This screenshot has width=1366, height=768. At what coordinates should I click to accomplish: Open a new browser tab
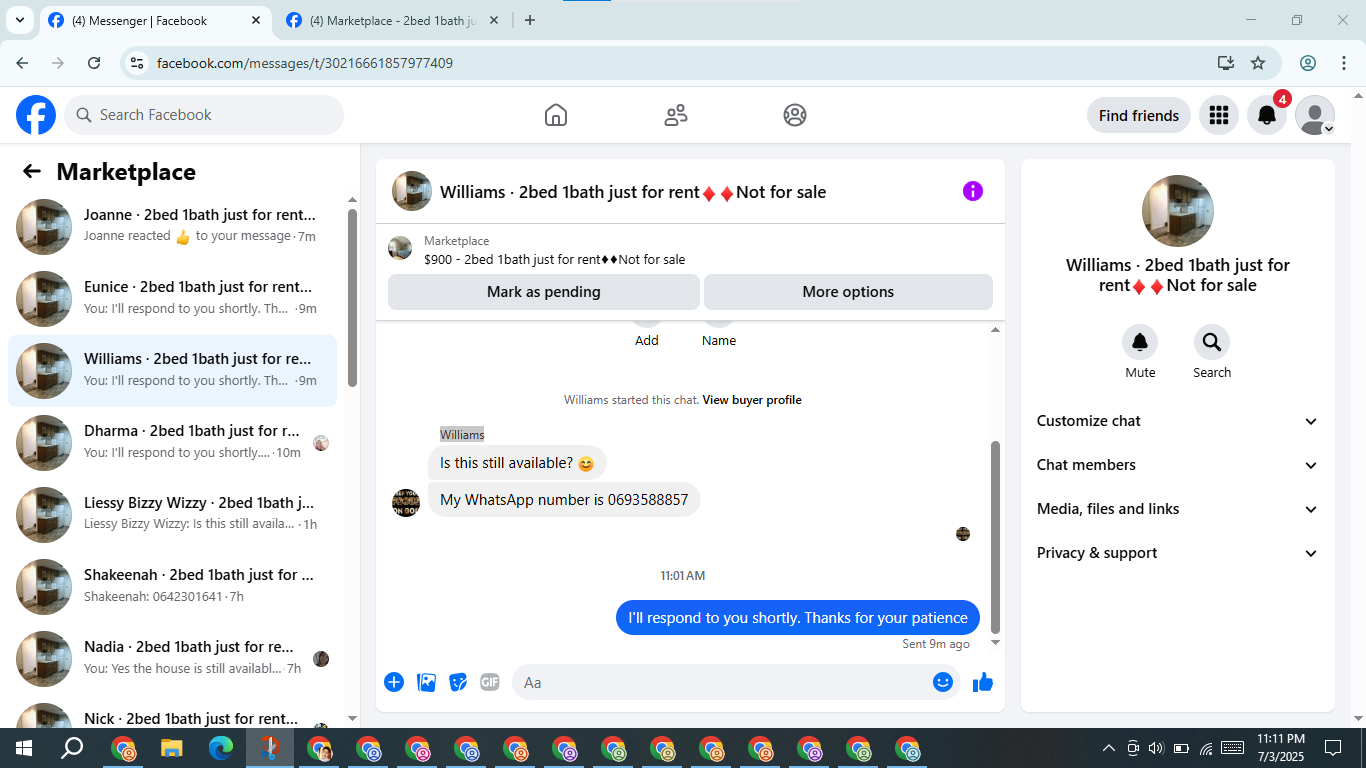click(x=530, y=20)
